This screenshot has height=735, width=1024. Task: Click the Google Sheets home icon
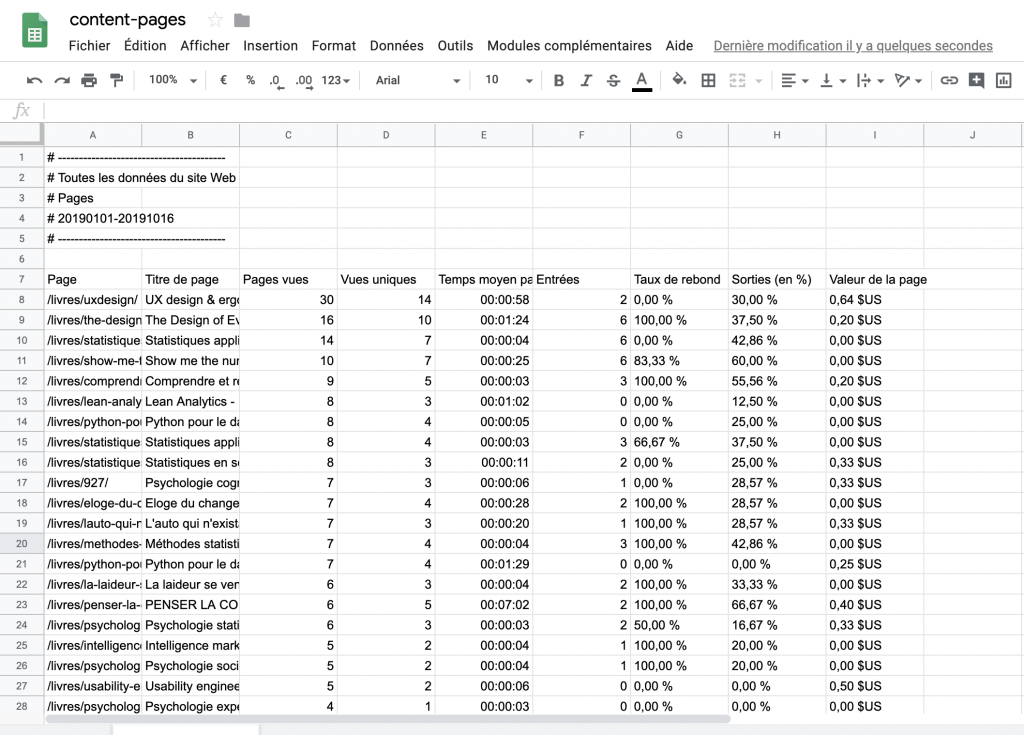(x=35, y=31)
